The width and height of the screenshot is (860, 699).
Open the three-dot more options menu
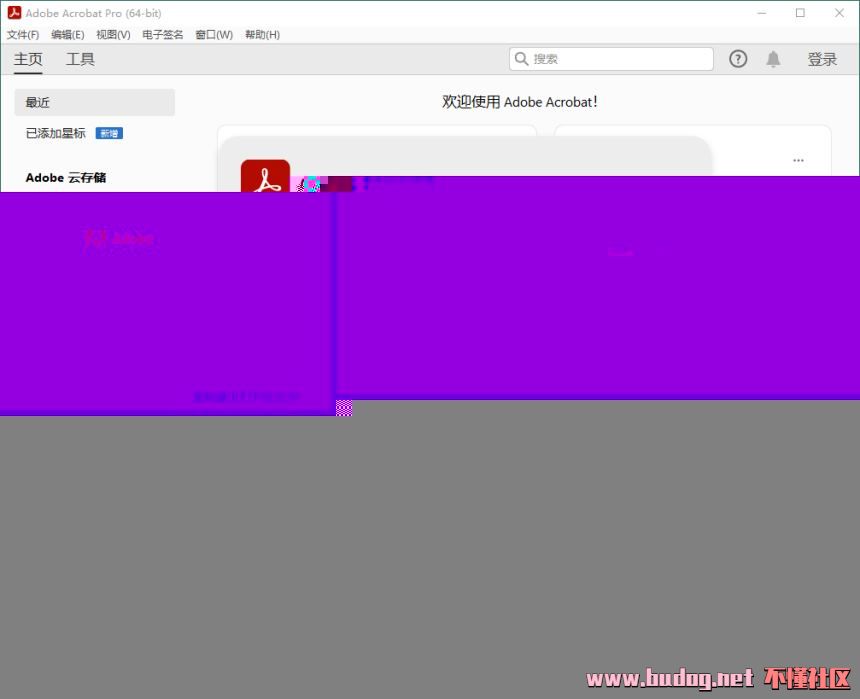pyautogui.click(x=798, y=160)
